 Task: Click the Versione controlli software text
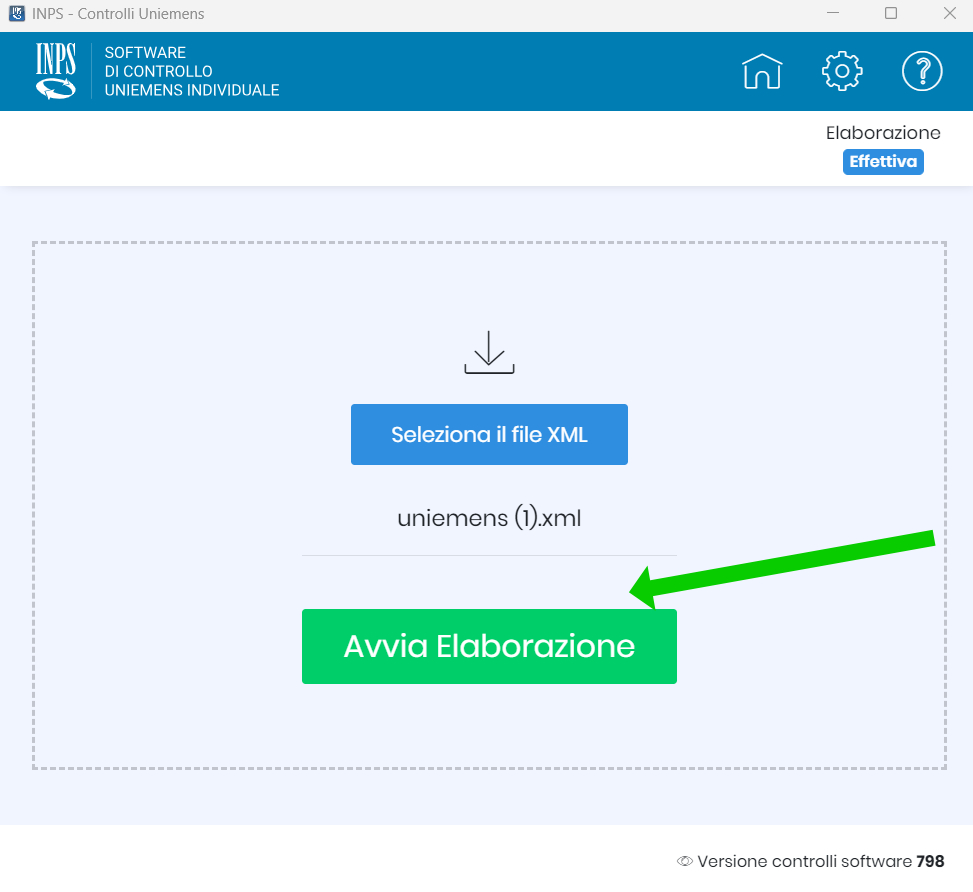click(804, 861)
